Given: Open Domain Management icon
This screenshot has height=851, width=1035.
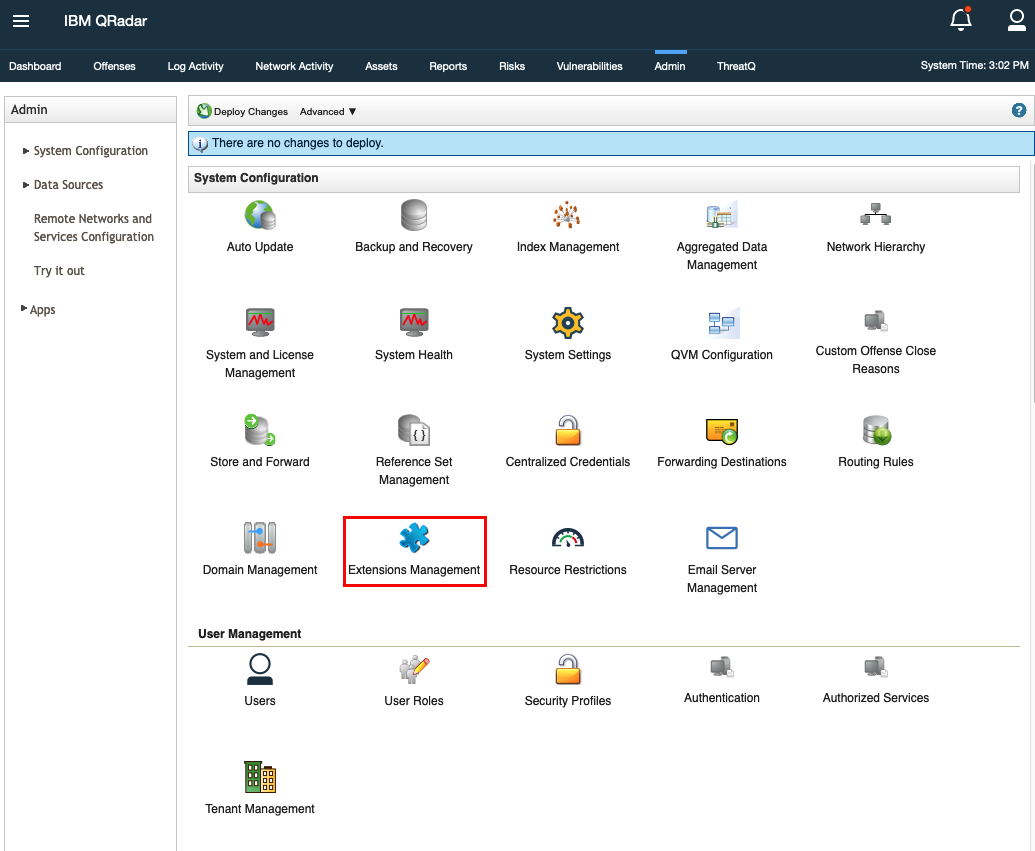Looking at the screenshot, I should point(260,537).
